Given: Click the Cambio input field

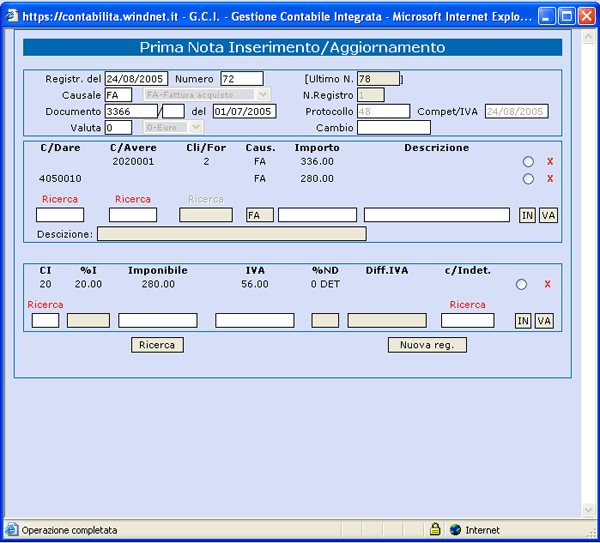Looking at the screenshot, I should pyautogui.click(x=394, y=127).
